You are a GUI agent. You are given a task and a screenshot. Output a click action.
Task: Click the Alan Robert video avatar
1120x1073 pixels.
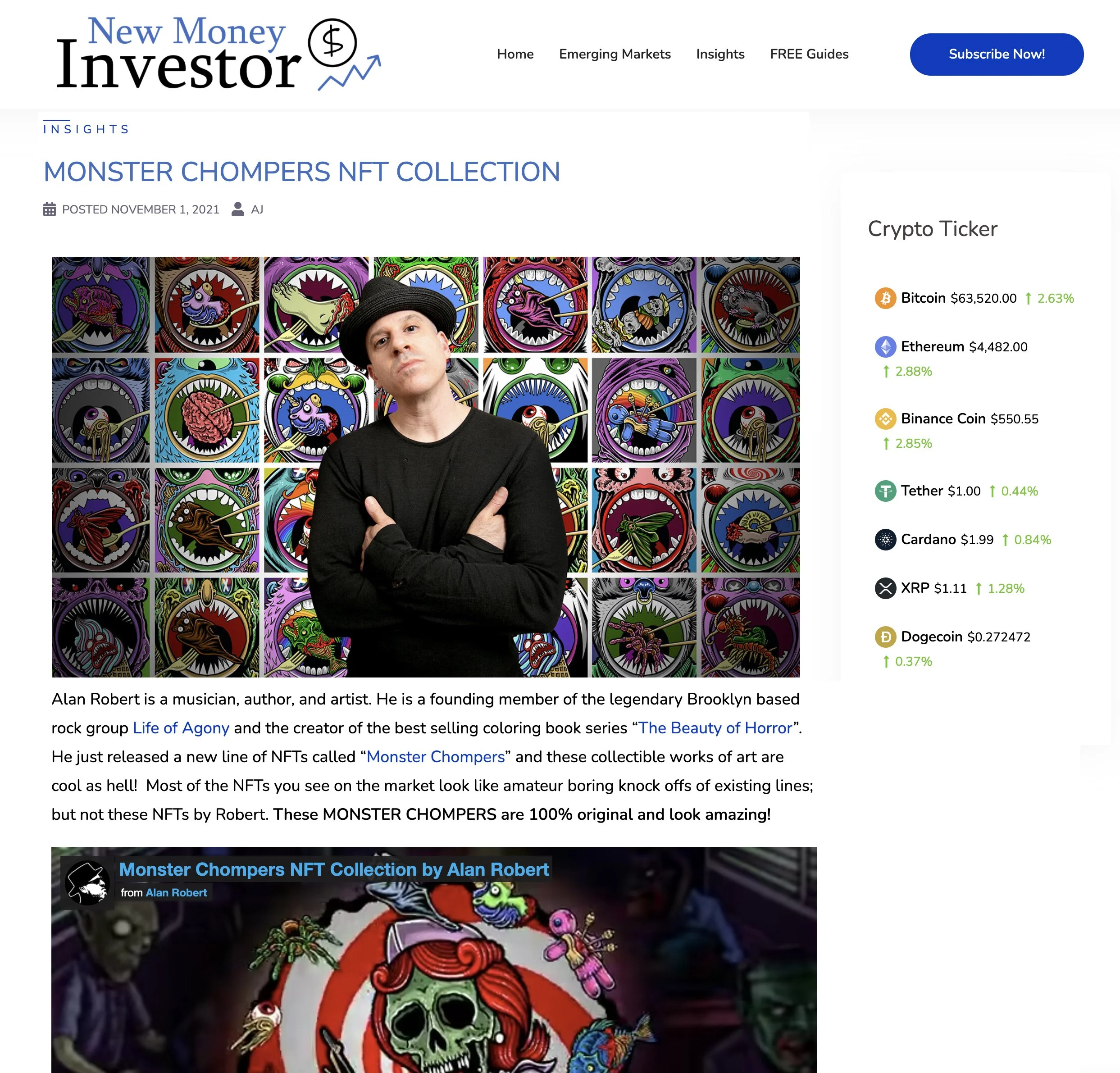pyautogui.click(x=87, y=882)
